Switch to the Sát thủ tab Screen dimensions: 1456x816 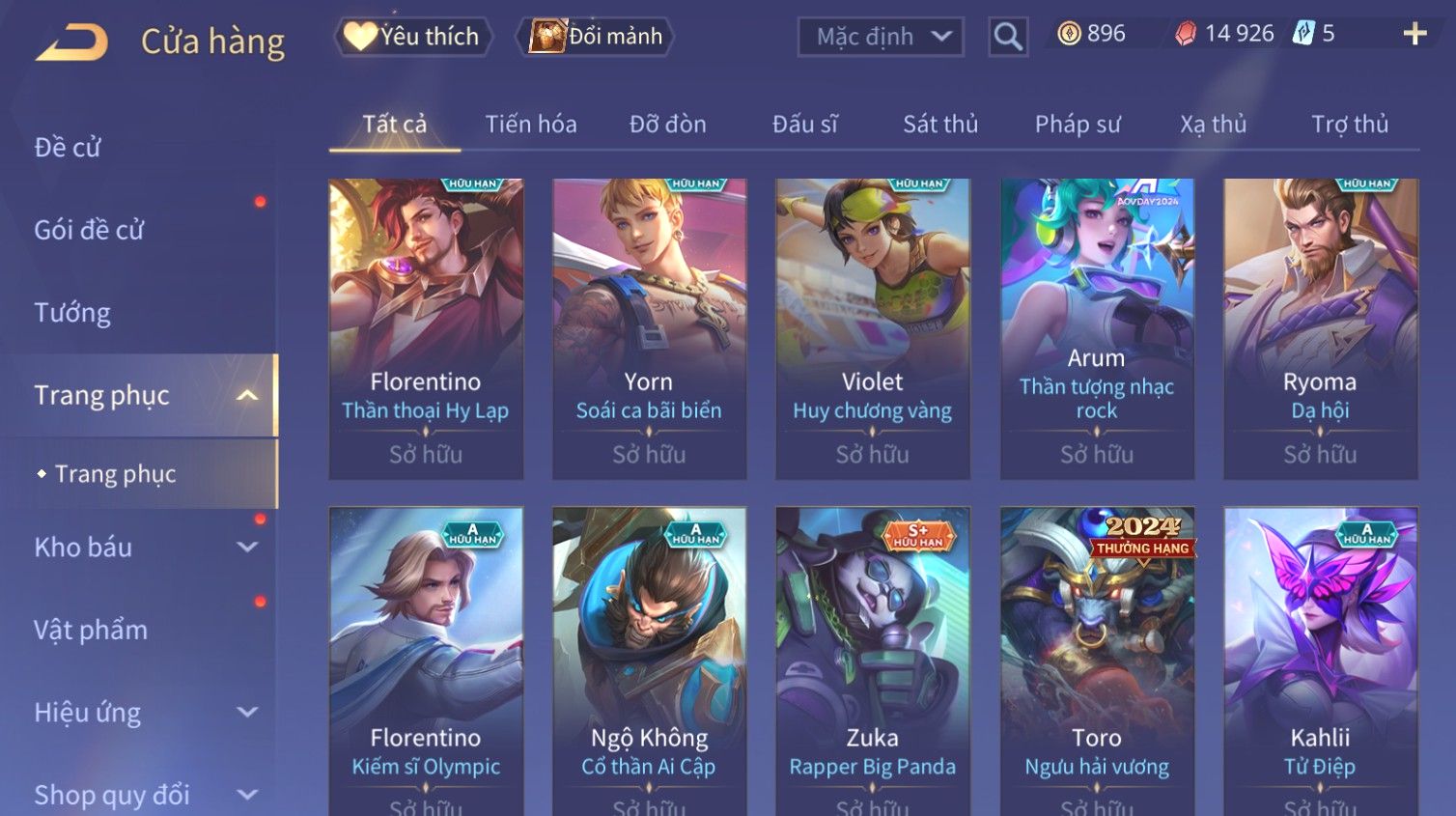click(x=940, y=124)
